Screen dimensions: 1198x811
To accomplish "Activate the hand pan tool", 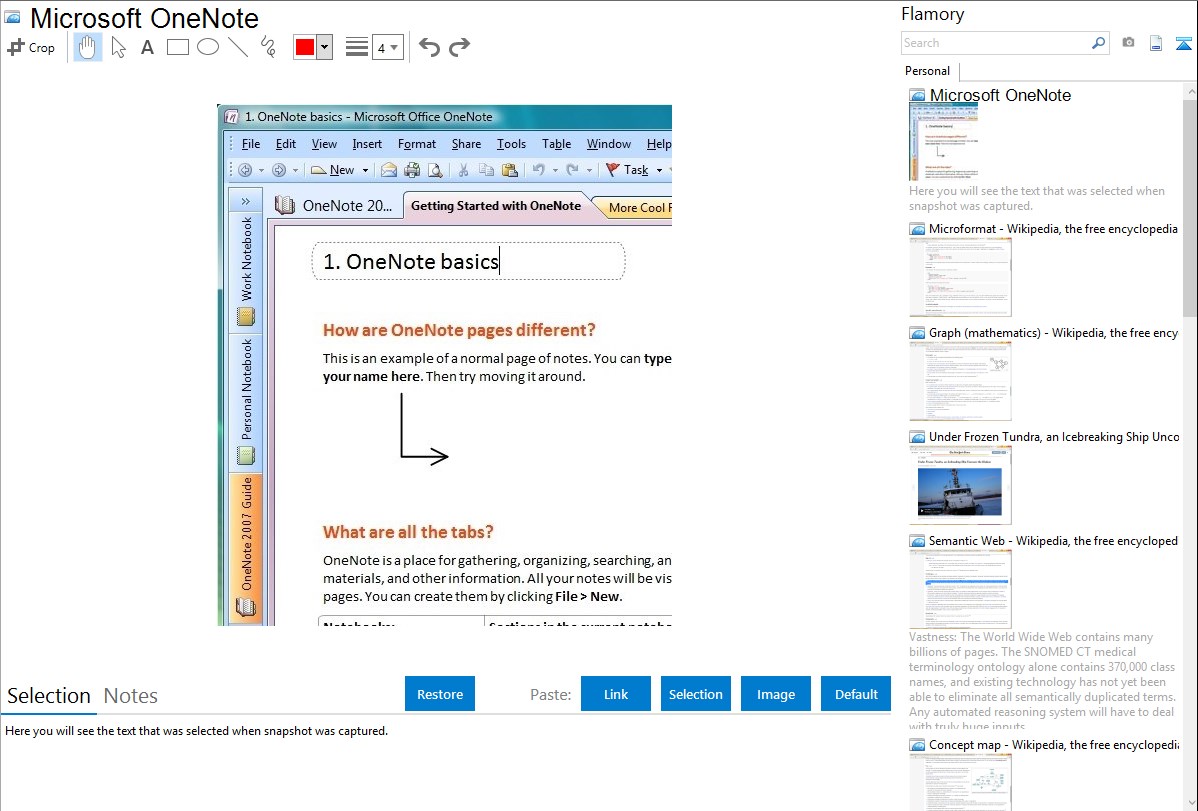I will pyautogui.click(x=88, y=47).
